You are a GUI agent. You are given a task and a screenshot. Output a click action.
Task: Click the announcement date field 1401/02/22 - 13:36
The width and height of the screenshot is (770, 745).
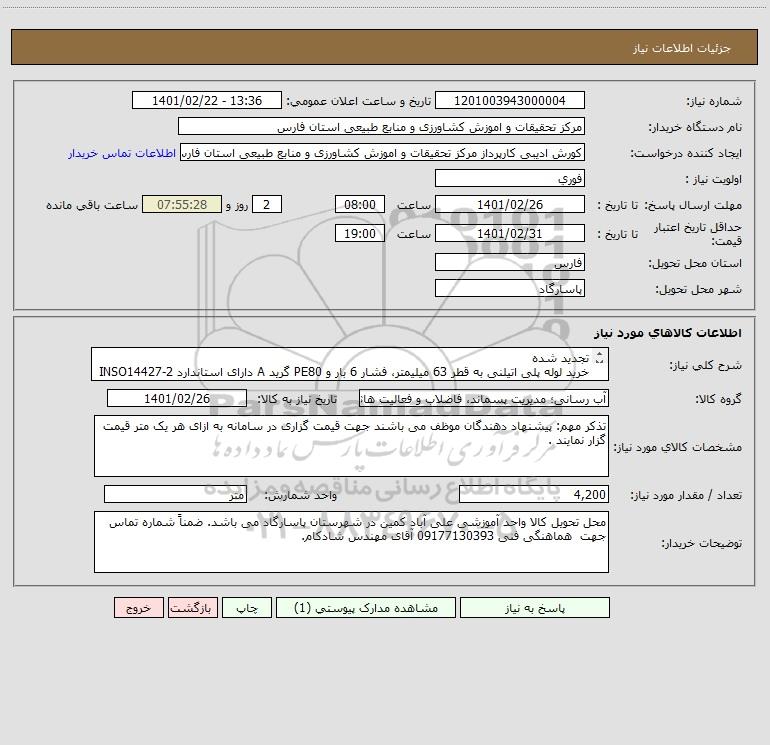click(207, 100)
